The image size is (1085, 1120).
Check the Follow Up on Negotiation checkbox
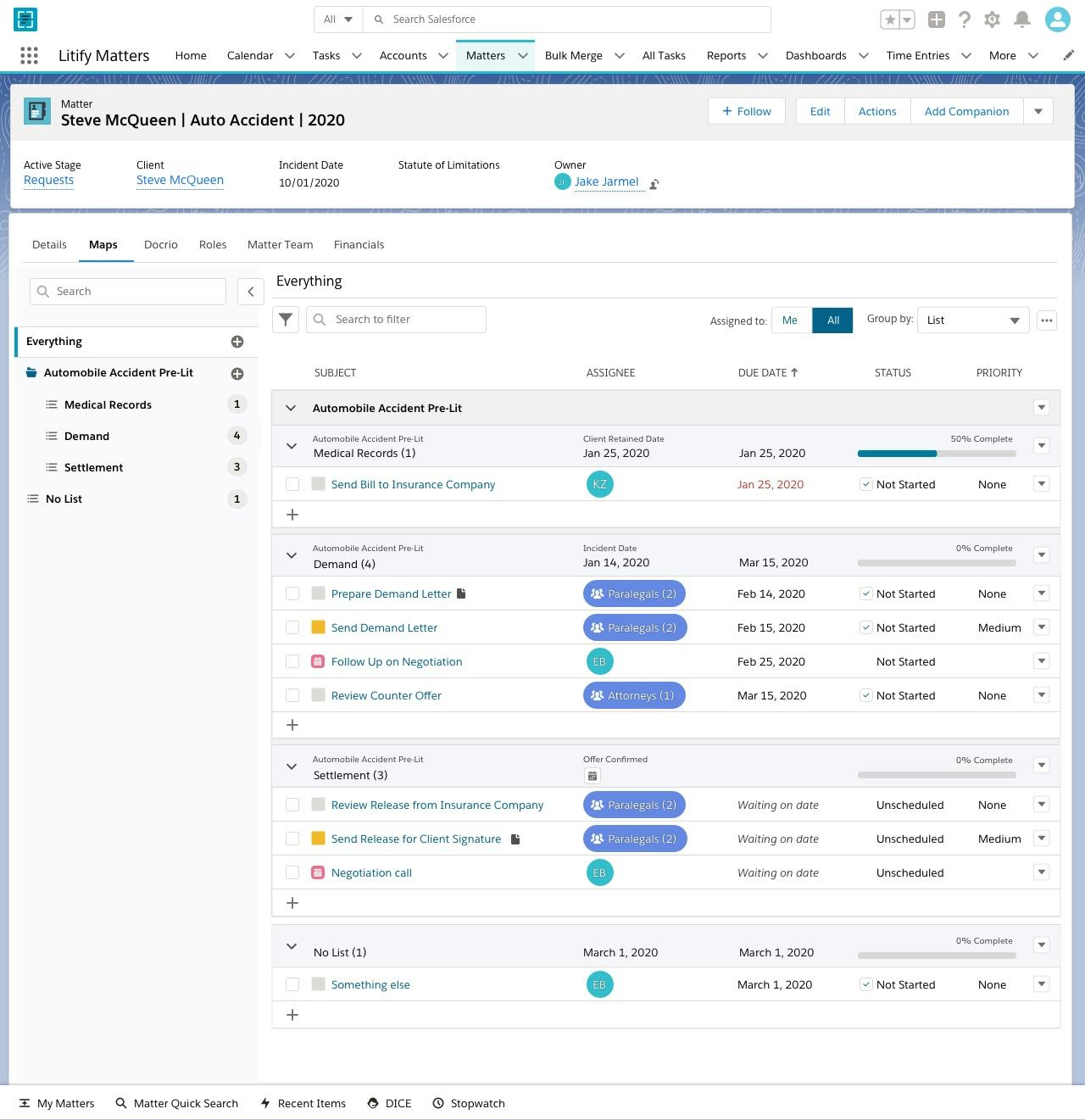tap(292, 661)
